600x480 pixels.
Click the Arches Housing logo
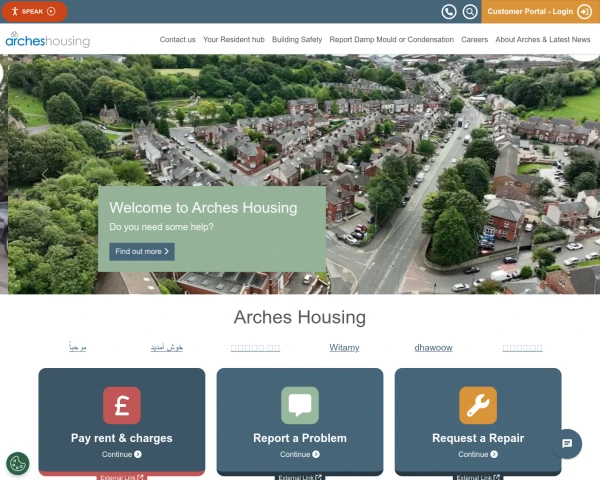pos(48,39)
